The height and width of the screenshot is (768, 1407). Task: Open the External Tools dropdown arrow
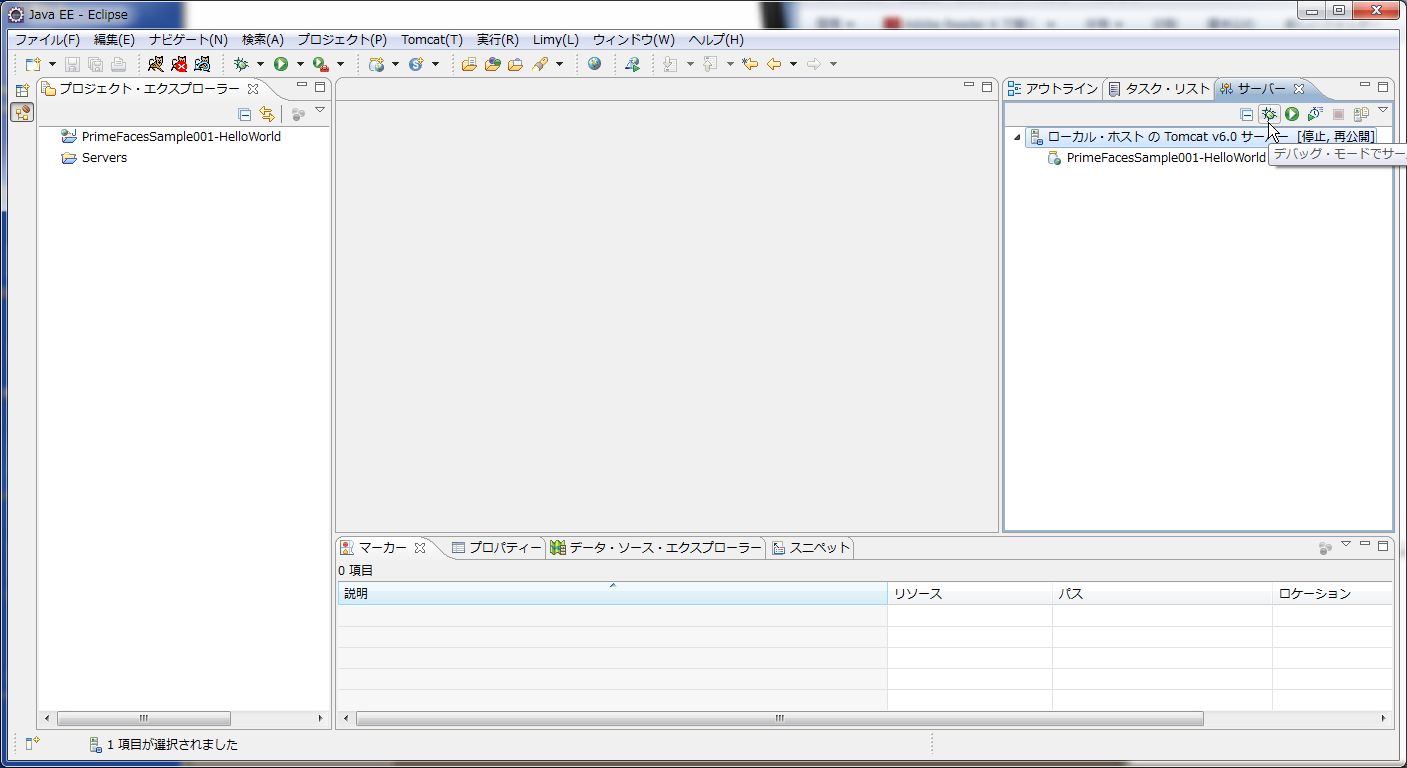(x=340, y=64)
